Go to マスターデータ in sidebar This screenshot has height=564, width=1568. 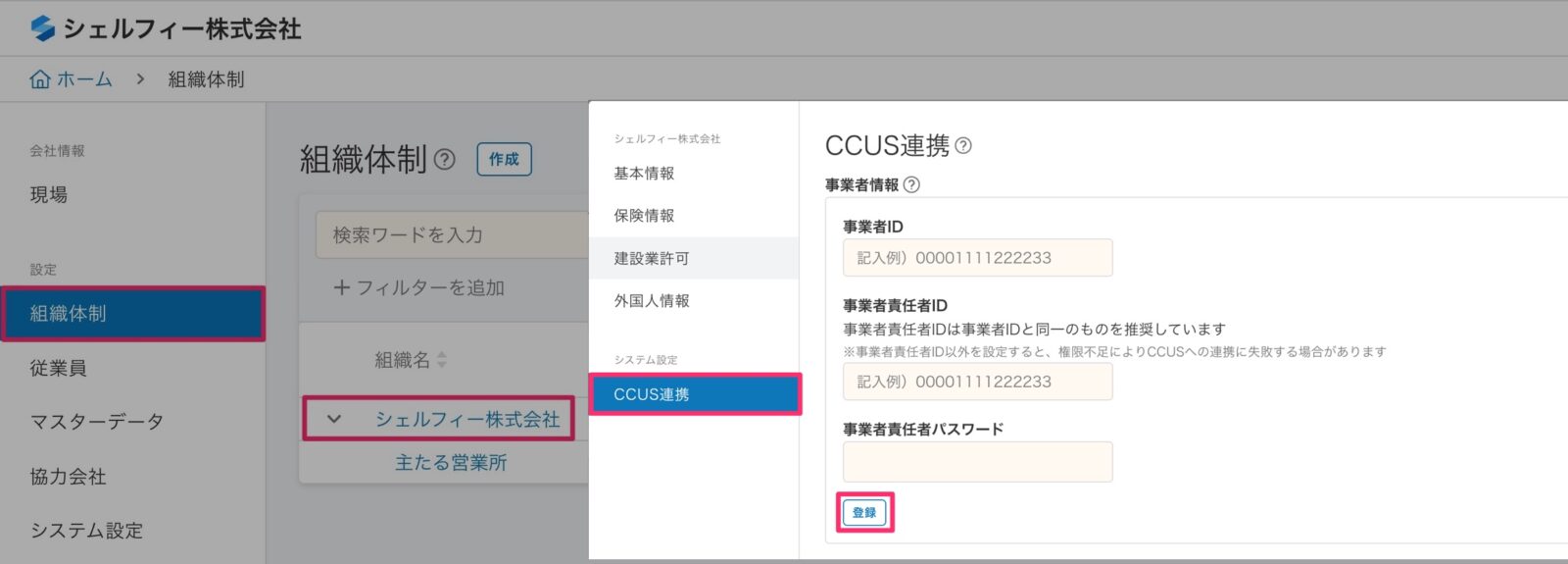pyautogui.click(x=97, y=422)
